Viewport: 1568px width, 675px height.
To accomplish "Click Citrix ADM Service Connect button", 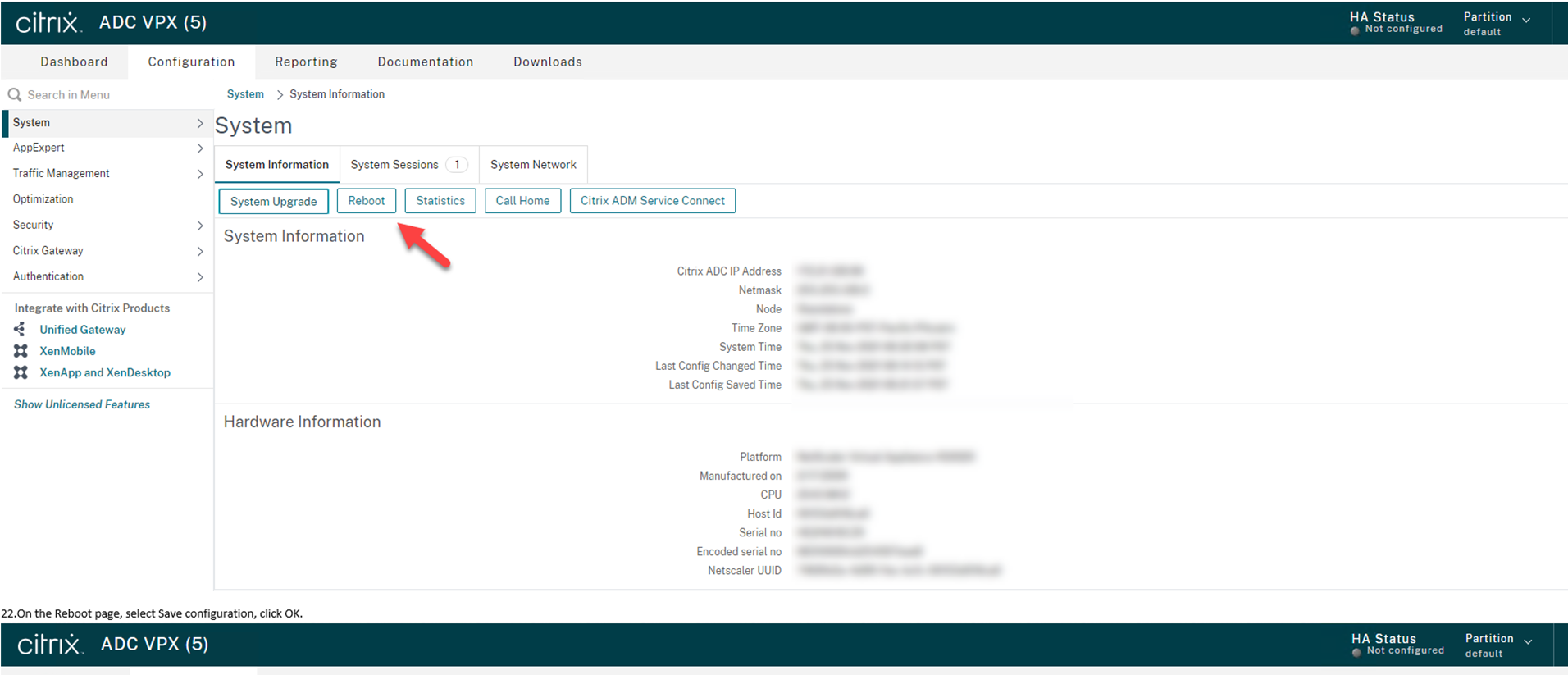I will click(x=653, y=201).
